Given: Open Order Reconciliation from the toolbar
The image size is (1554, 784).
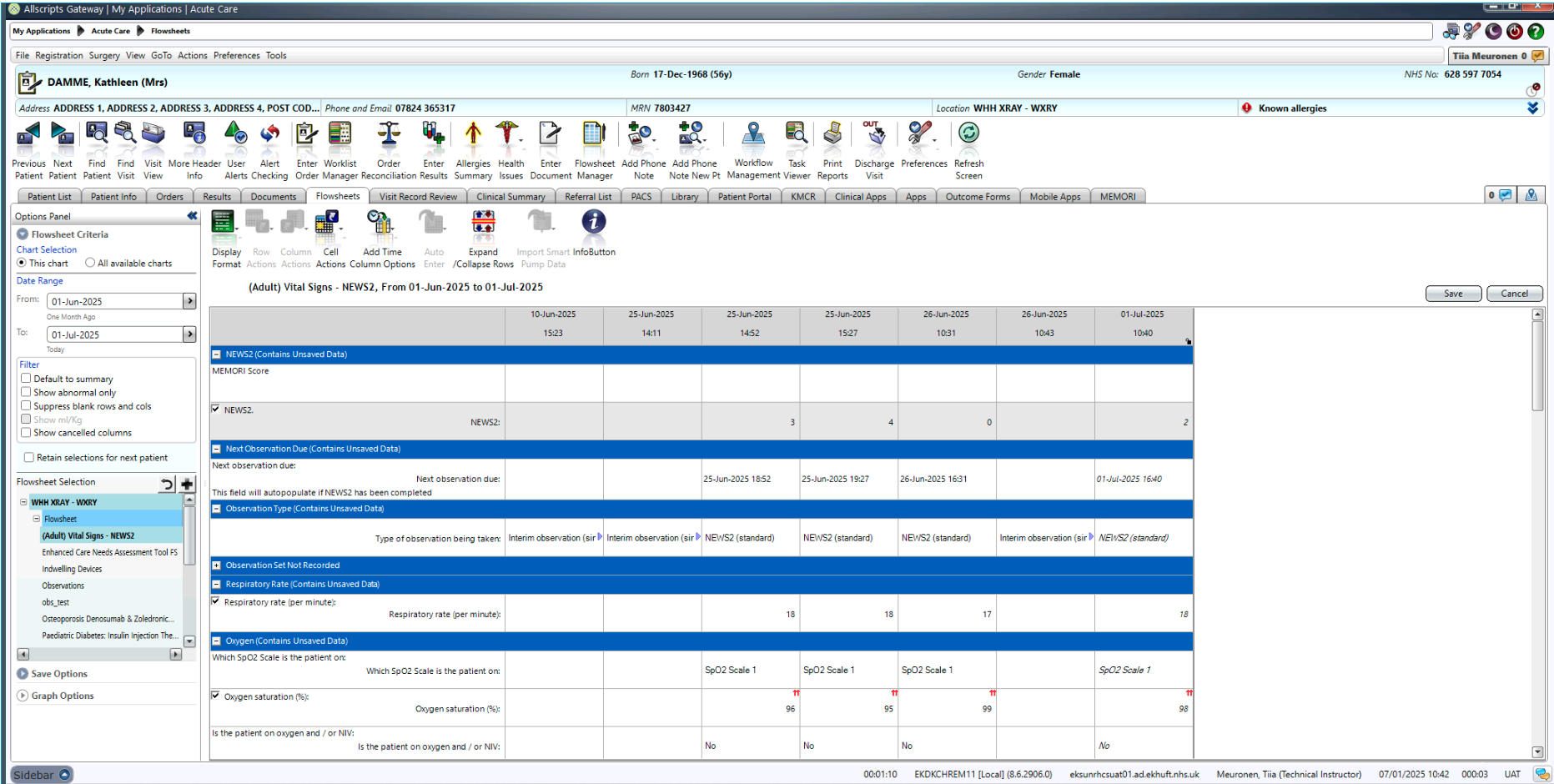Looking at the screenshot, I should pos(389,134).
